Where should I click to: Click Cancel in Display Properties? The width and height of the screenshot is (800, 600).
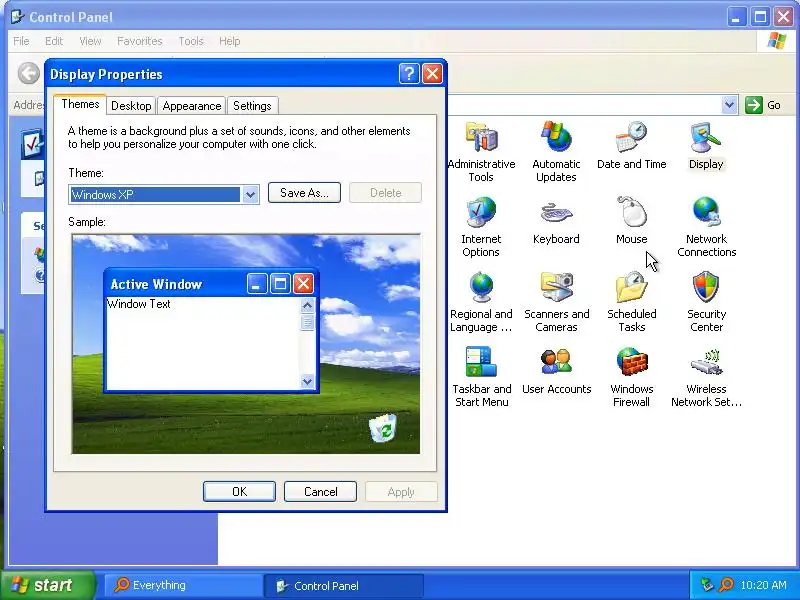click(320, 491)
